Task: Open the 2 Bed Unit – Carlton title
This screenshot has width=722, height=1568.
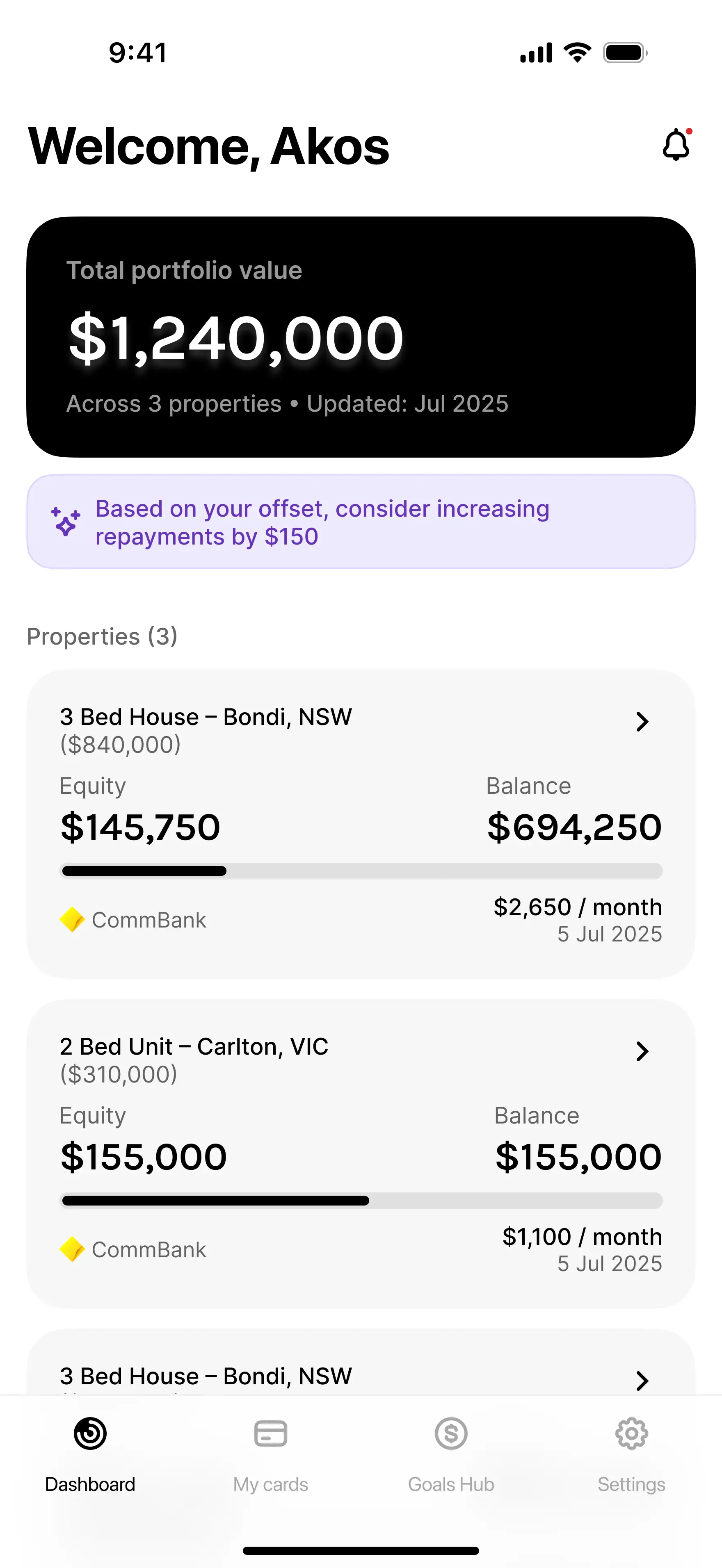Action: click(194, 1047)
